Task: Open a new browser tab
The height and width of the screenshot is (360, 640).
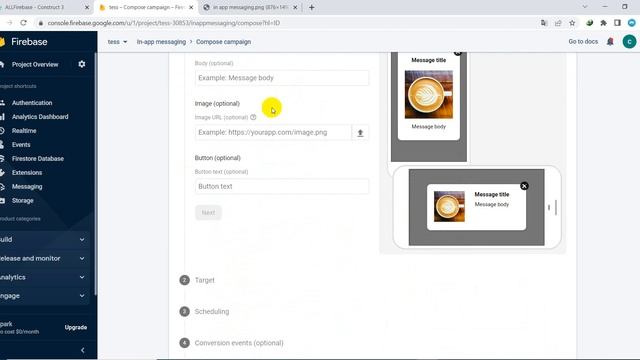Action: point(311,7)
